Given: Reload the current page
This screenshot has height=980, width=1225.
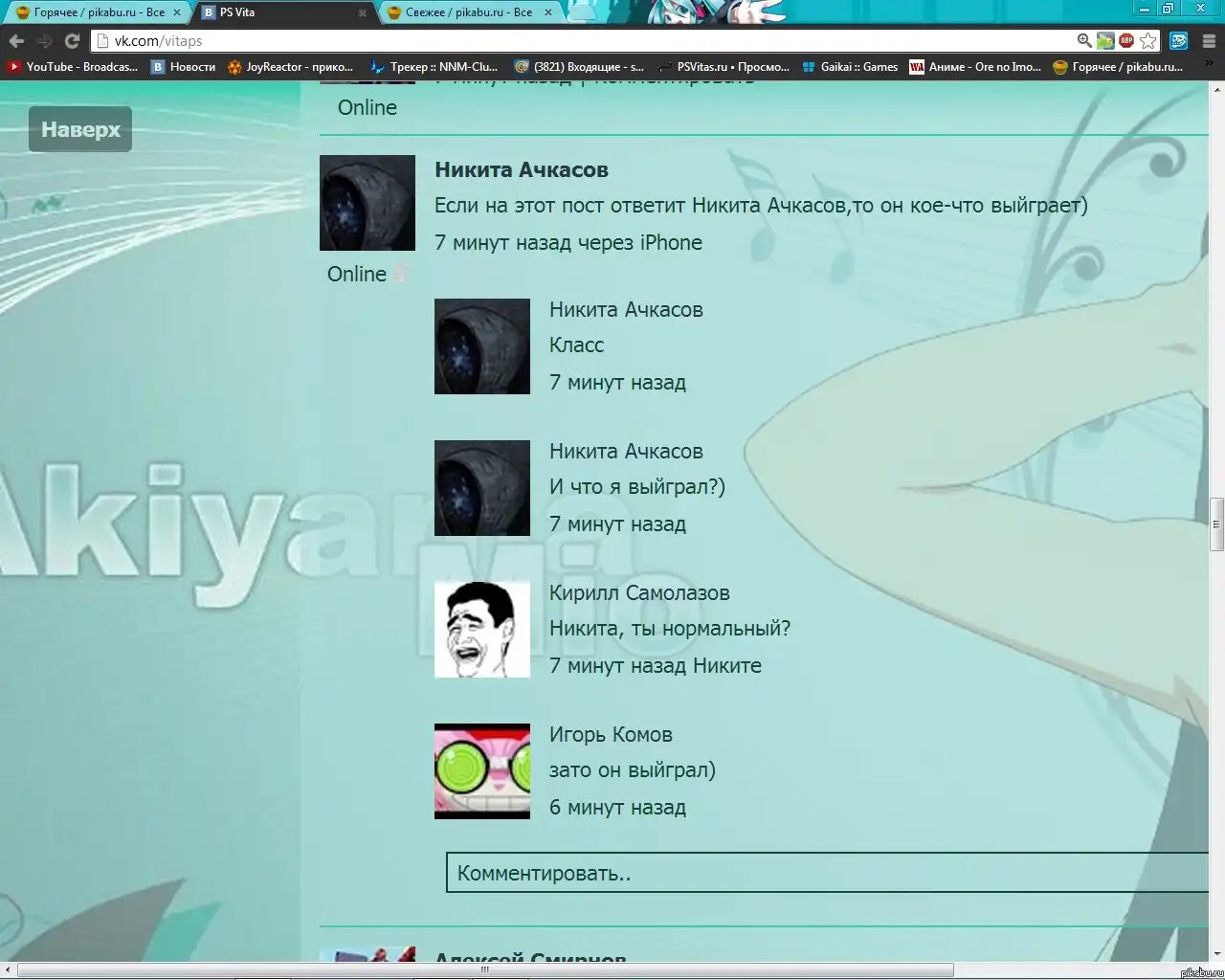Looking at the screenshot, I should (72, 41).
